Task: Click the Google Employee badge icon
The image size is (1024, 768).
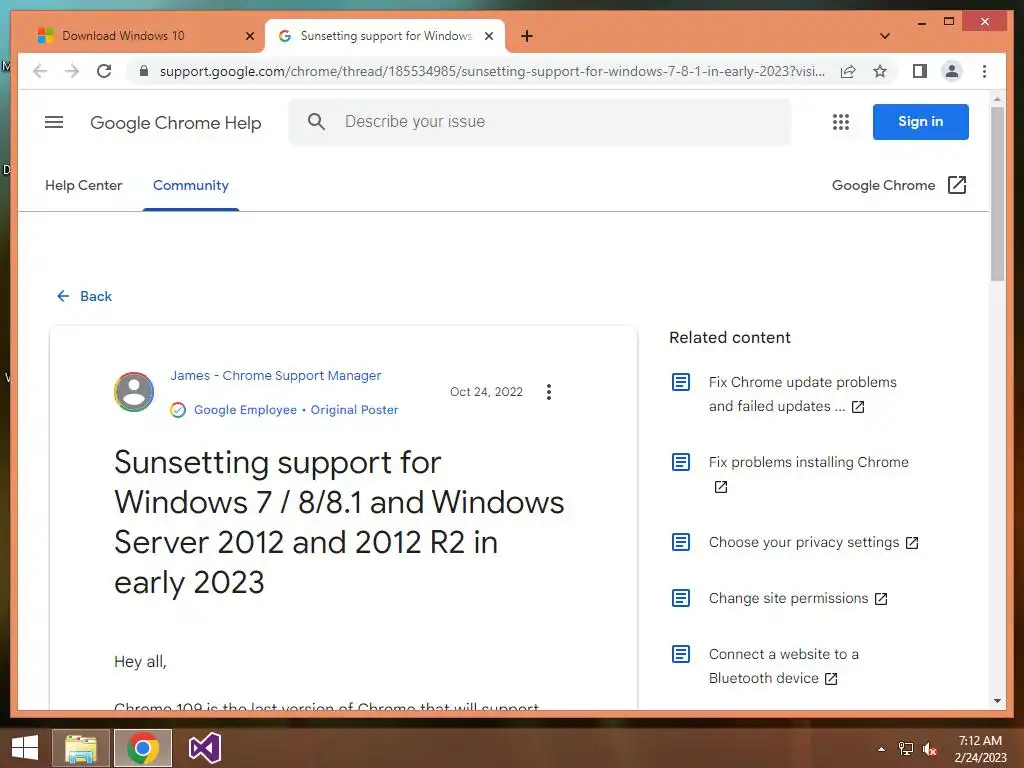Action: click(178, 410)
